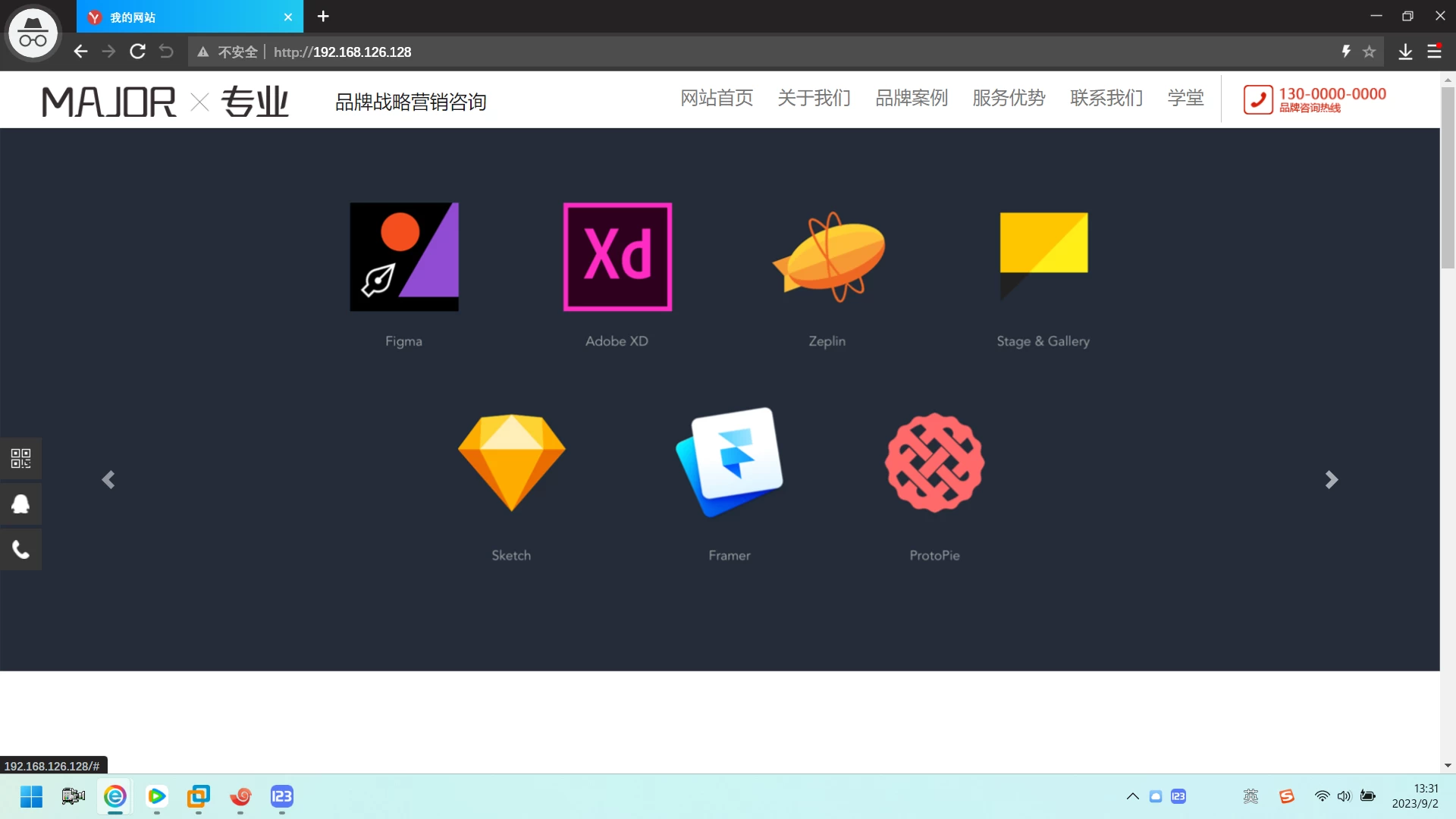Close the 我的网站 tab
The width and height of the screenshot is (1456, 819).
[288, 17]
